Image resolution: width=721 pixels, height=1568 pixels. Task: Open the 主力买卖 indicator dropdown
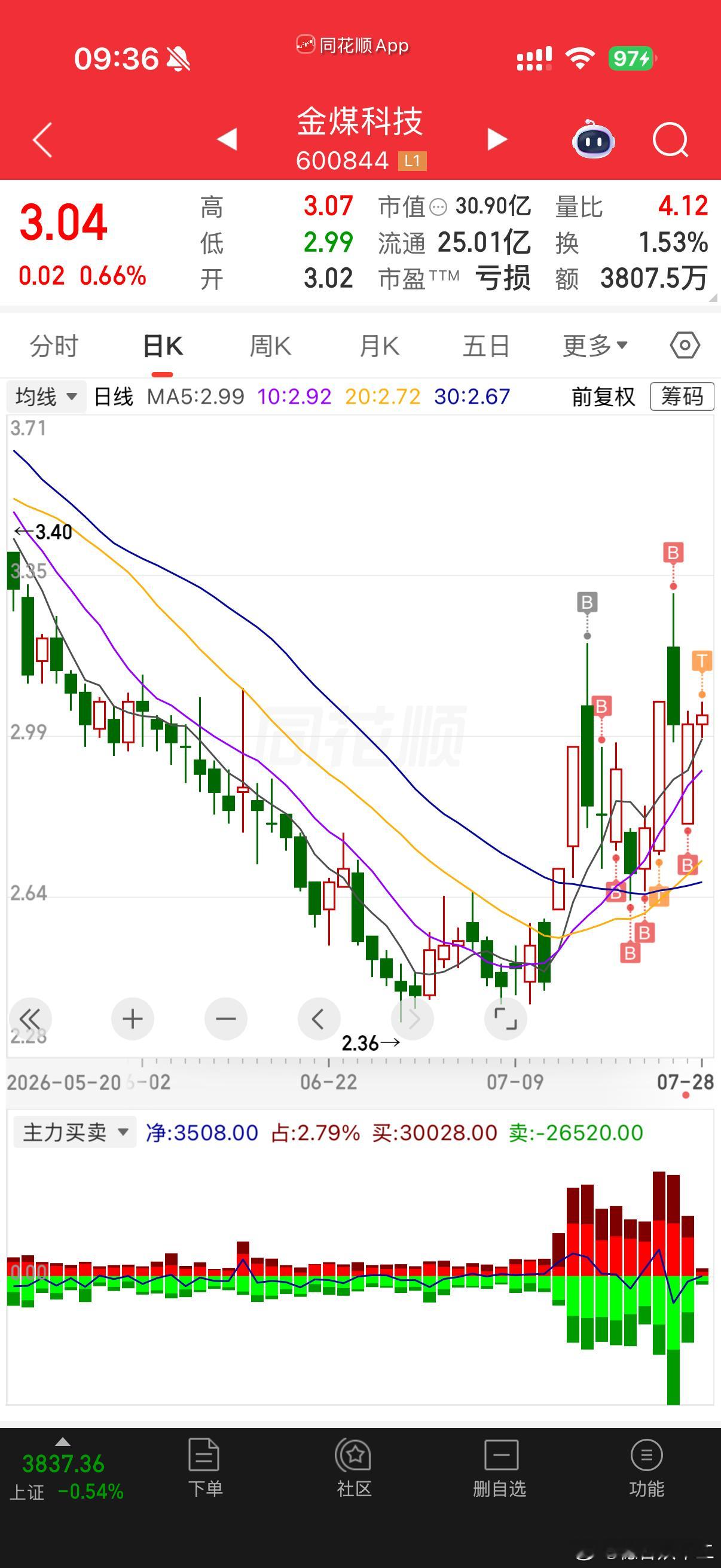click(75, 1132)
